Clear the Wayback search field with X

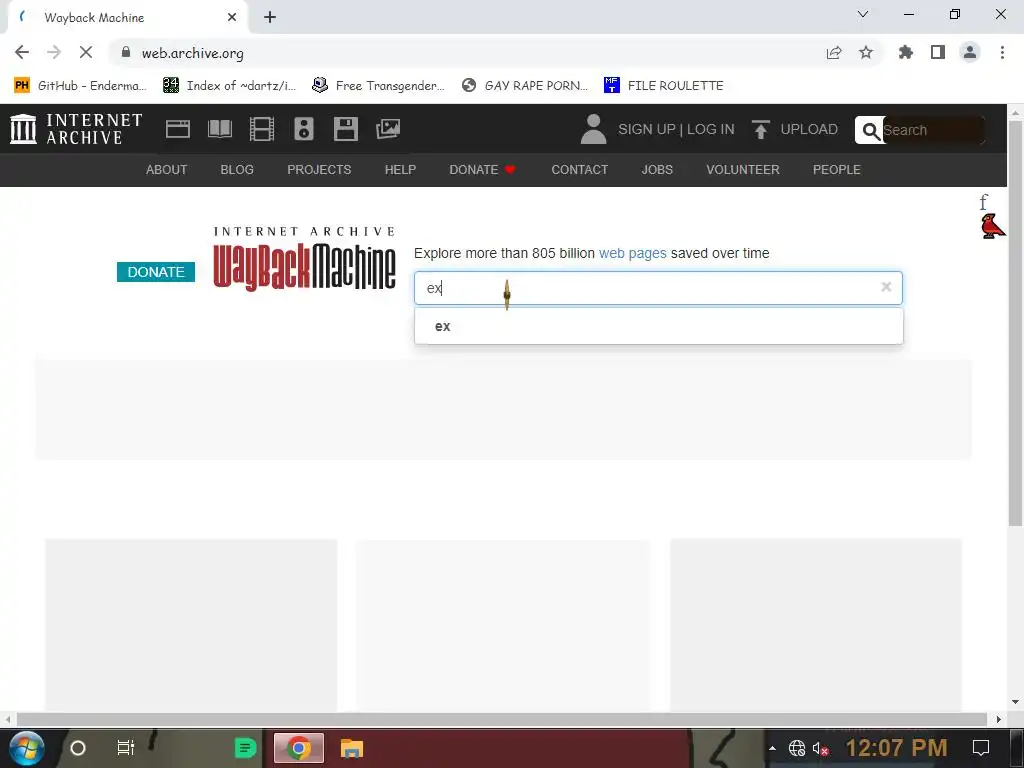click(886, 287)
